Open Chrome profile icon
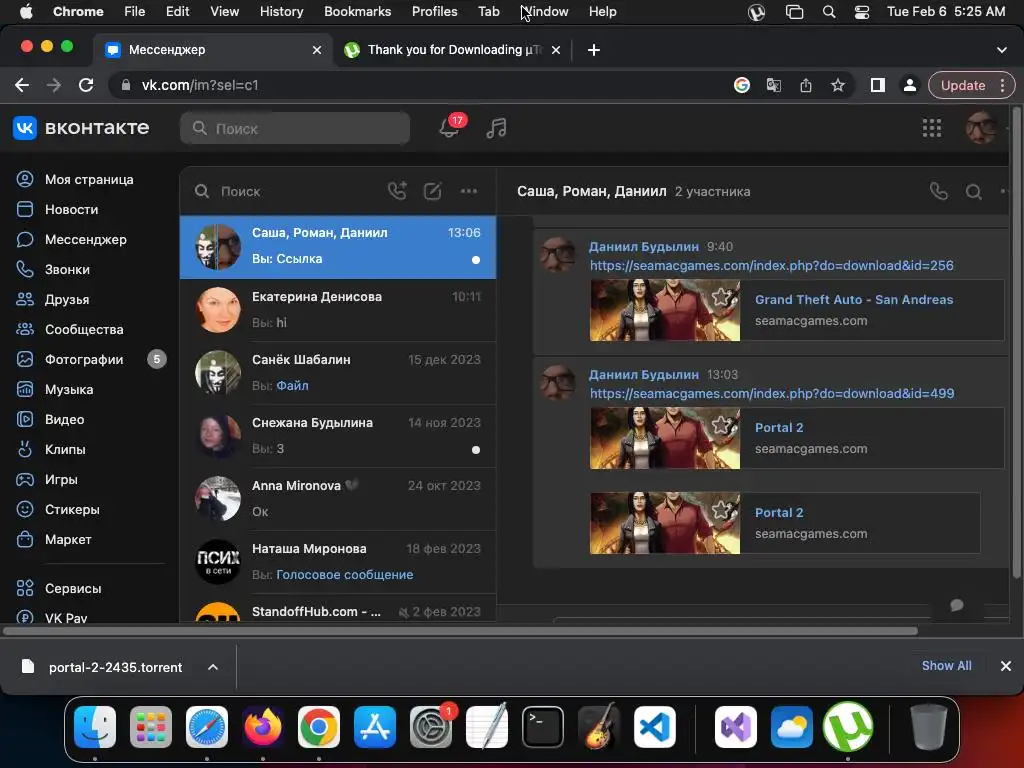The width and height of the screenshot is (1024, 768). 909,85
